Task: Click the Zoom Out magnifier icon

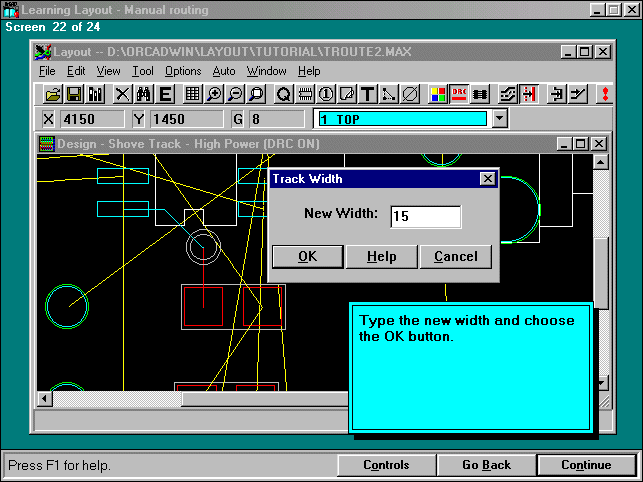Action: point(234,94)
